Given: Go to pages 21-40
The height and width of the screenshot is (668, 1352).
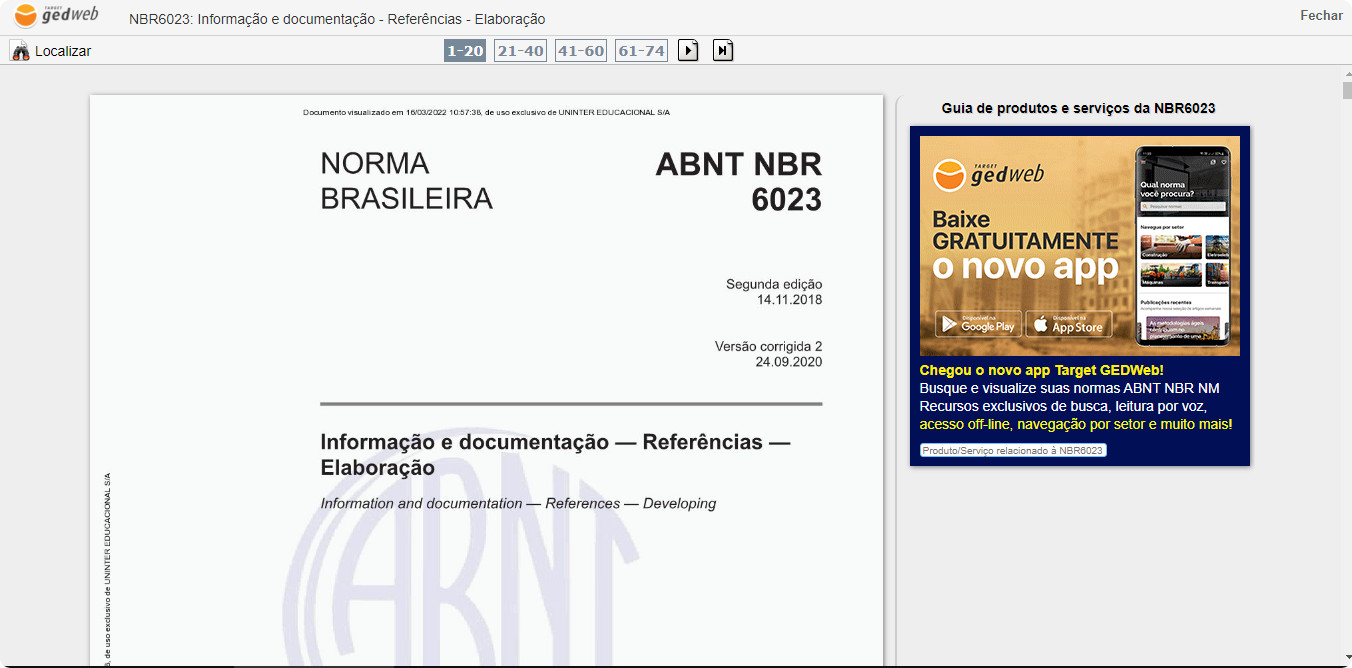Looking at the screenshot, I should (x=521, y=50).
